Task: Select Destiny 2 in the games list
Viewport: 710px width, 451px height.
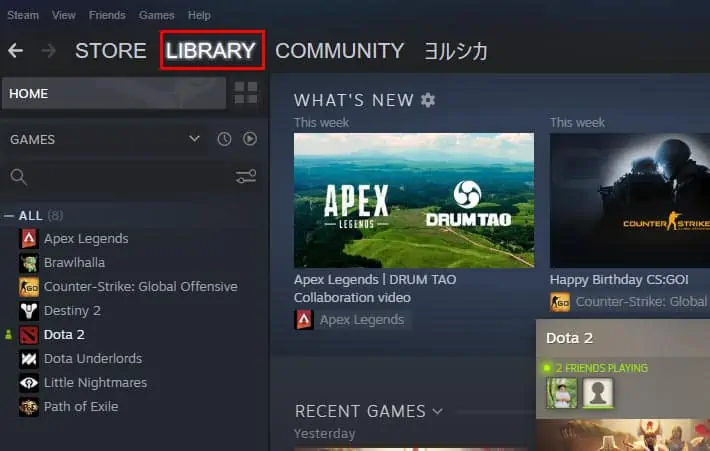Action: (72, 310)
